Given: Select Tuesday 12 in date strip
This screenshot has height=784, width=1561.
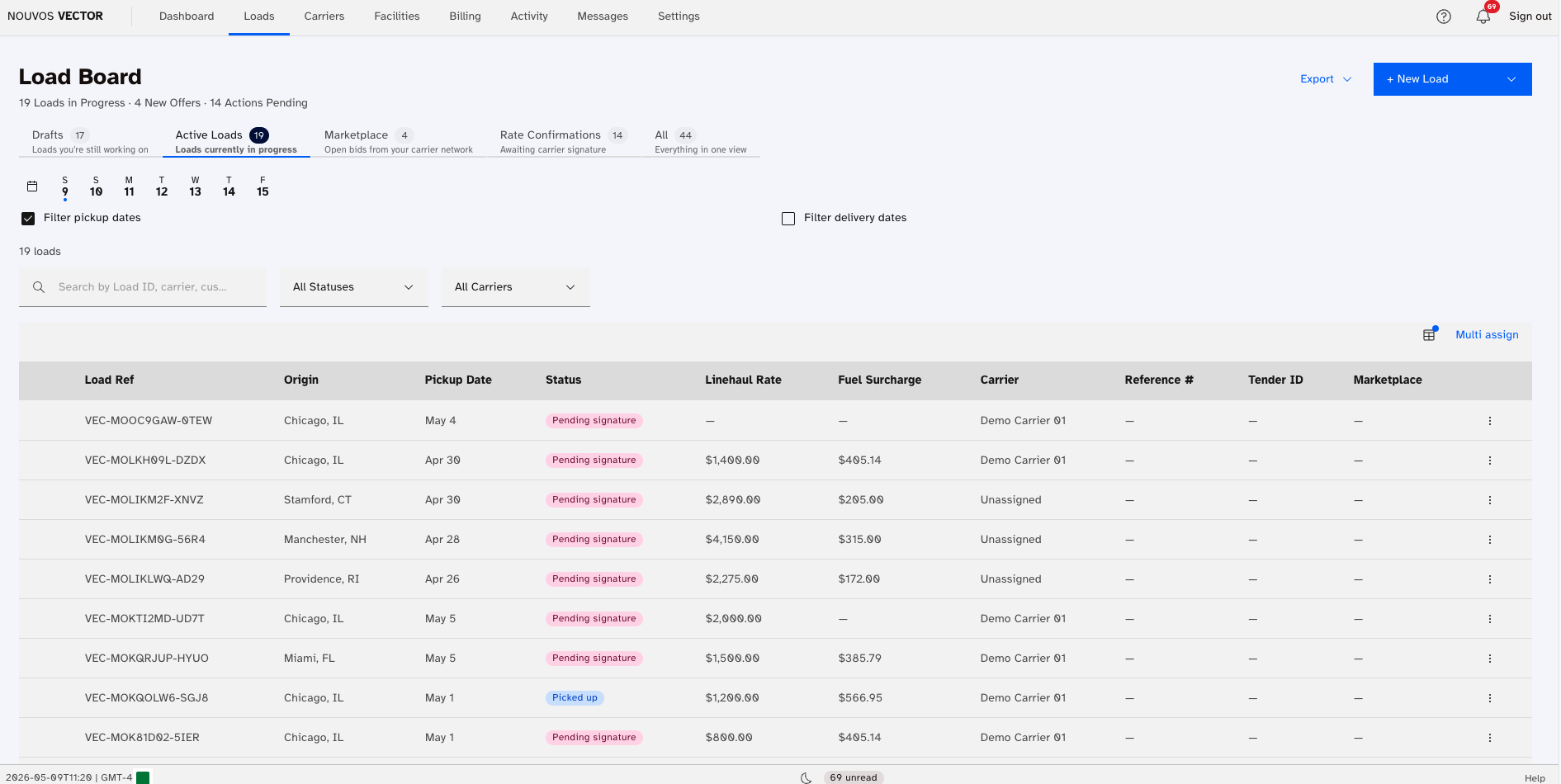Looking at the screenshot, I should pyautogui.click(x=162, y=187).
